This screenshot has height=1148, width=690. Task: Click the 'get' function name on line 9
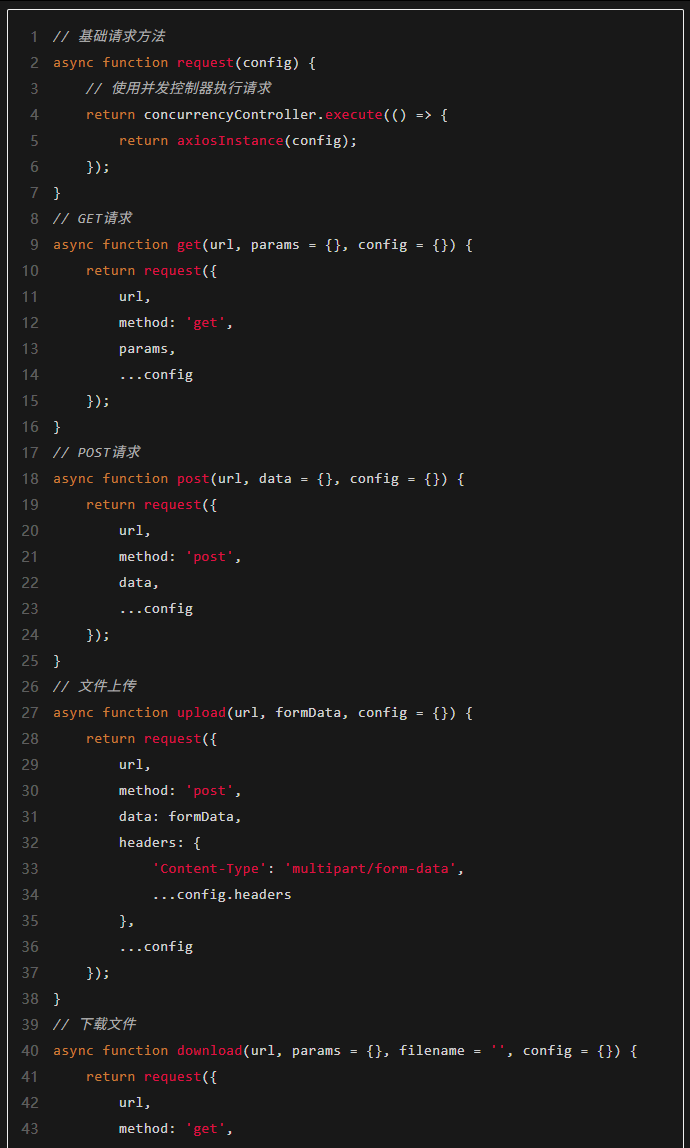coord(189,244)
